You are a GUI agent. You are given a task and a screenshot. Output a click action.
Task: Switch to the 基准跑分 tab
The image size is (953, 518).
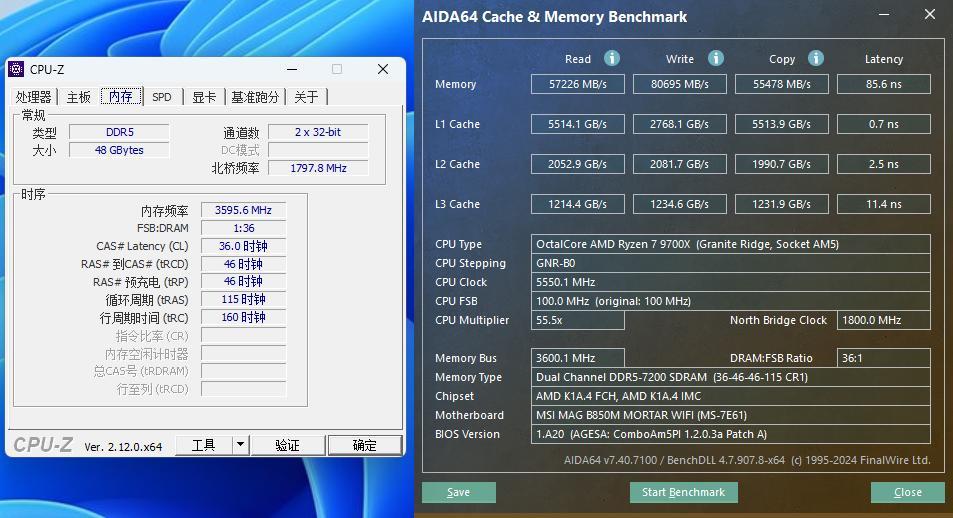coord(255,97)
